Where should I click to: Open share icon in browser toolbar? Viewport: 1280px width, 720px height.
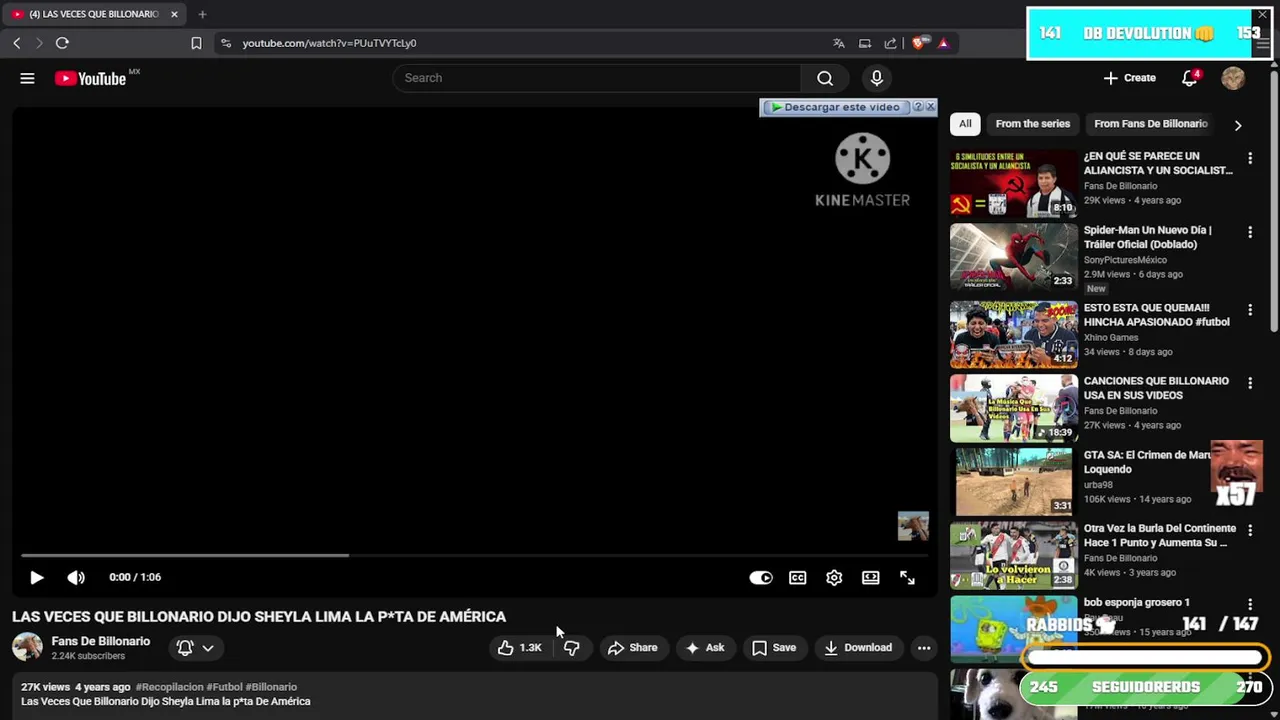(891, 43)
